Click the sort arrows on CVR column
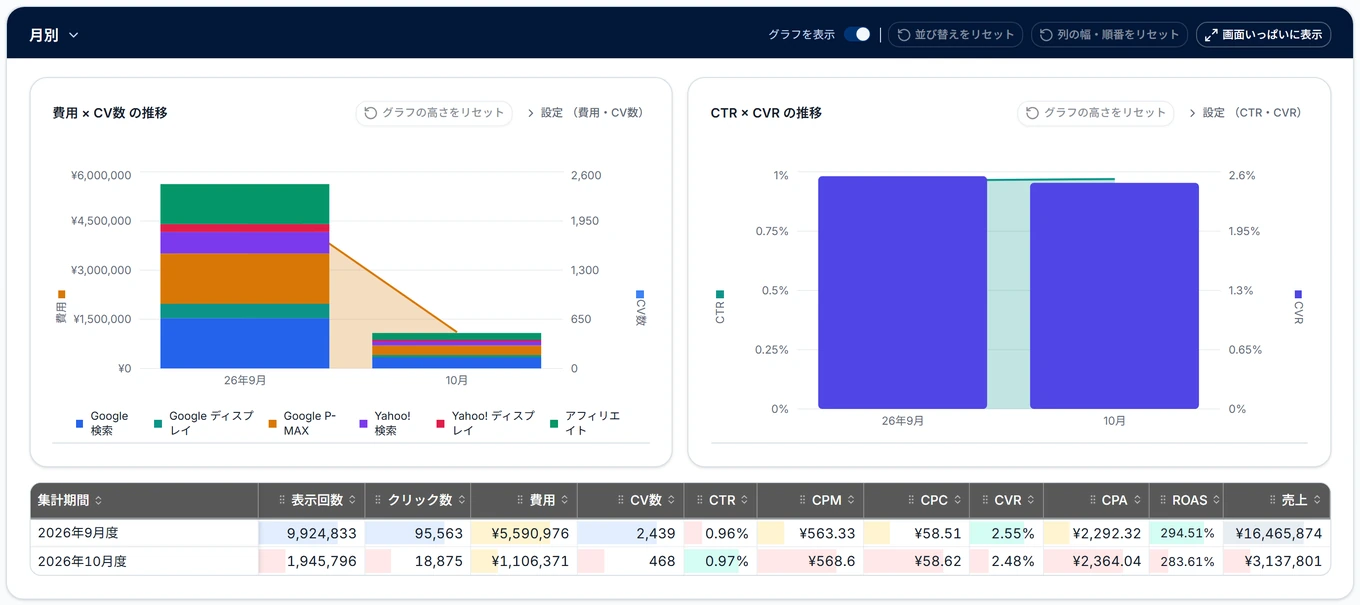 click(1031, 500)
